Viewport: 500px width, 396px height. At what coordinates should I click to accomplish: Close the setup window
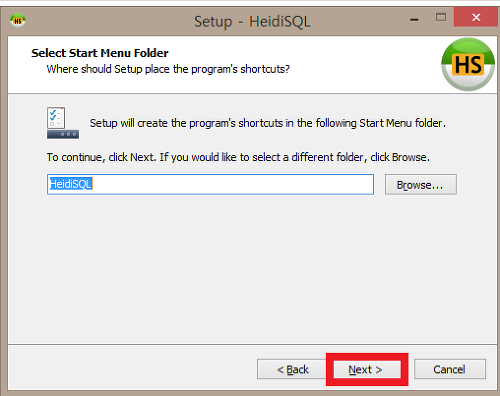(476, 17)
